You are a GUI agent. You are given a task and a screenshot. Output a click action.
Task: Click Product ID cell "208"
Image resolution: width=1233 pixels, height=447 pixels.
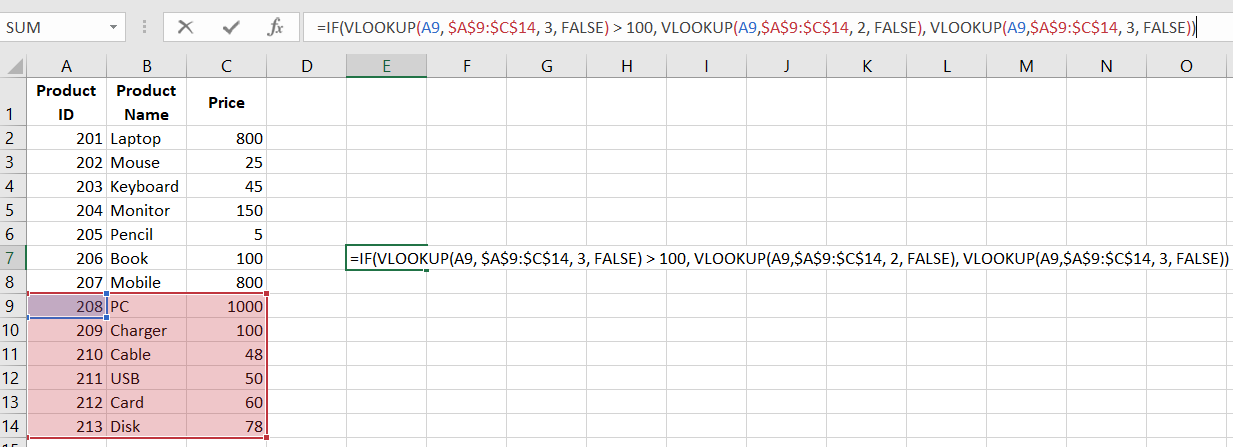[66, 306]
